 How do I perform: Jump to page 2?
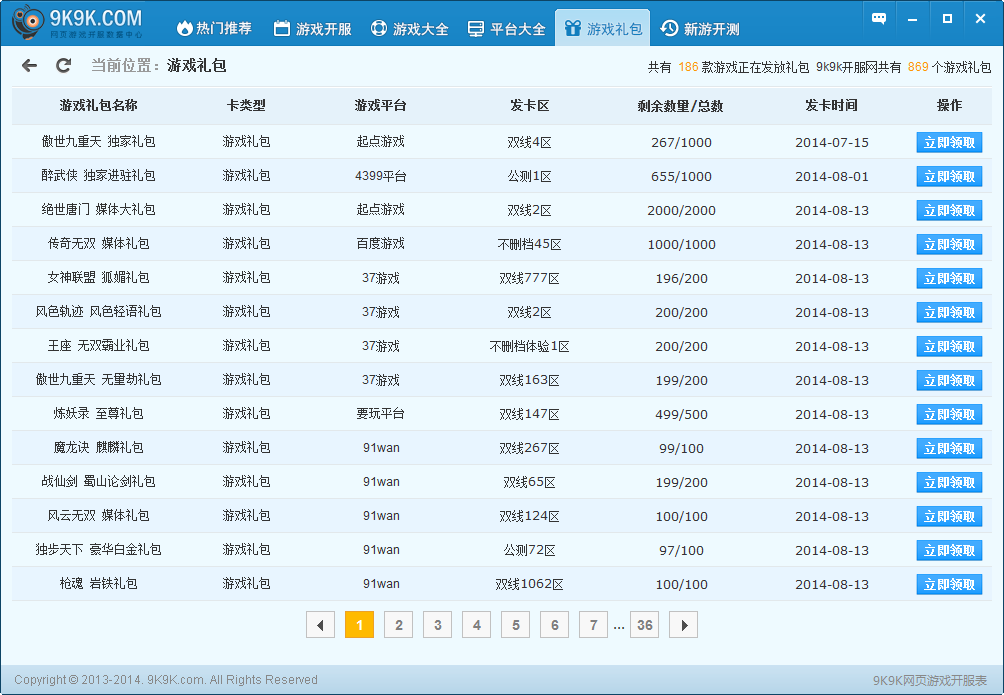398,625
